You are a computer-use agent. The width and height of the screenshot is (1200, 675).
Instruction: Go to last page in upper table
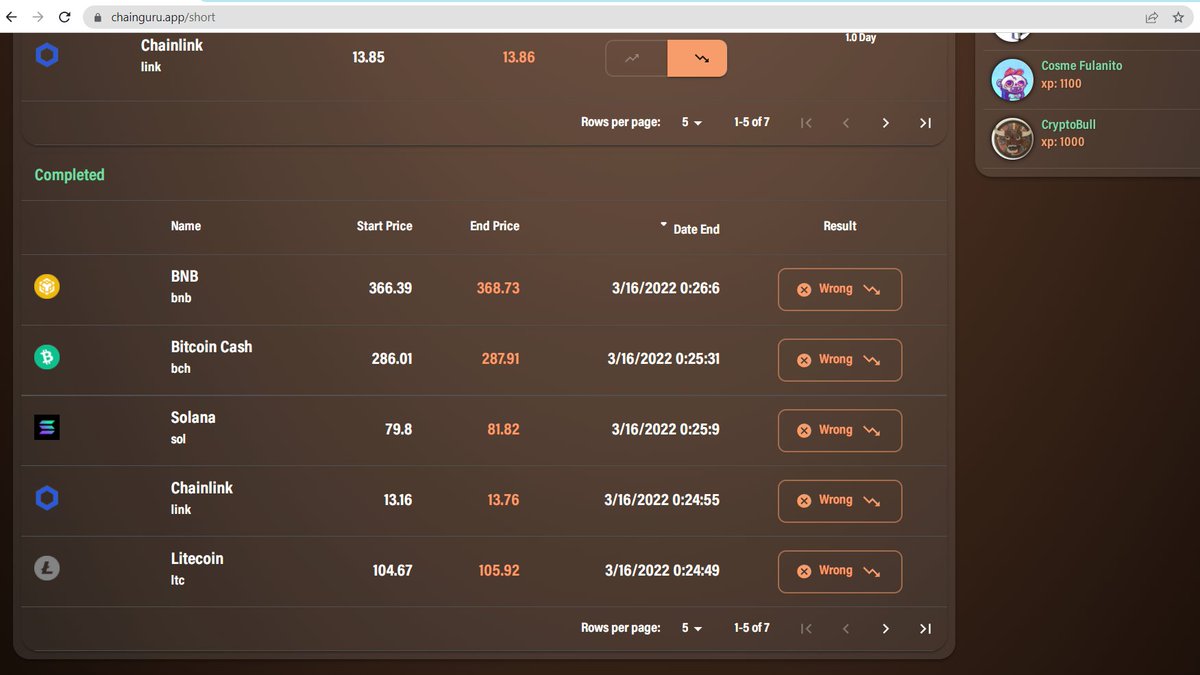click(x=925, y=123)
